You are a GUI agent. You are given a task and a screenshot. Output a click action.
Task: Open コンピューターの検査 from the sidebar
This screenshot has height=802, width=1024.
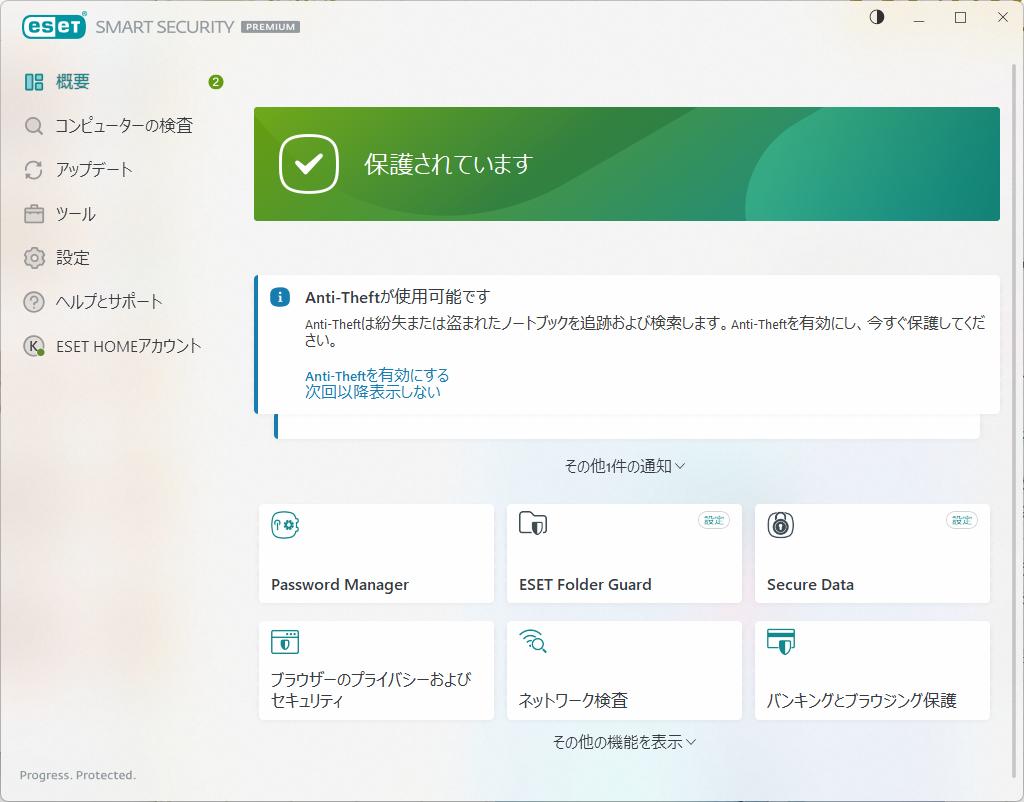tap(123, 125)
